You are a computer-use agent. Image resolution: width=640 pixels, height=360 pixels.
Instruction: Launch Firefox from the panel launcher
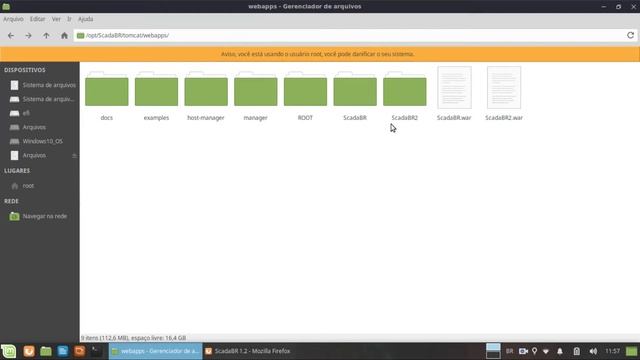[29, 351]
